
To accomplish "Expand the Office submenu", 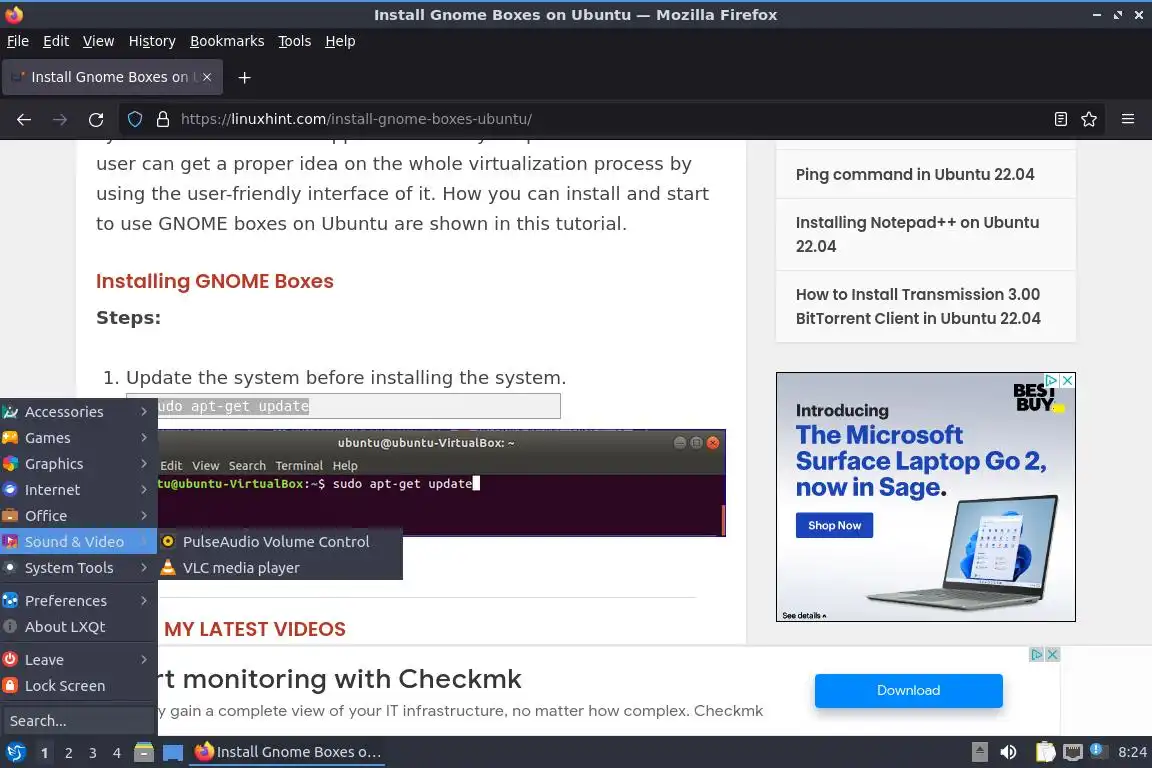I will click(x=79, y=516).
